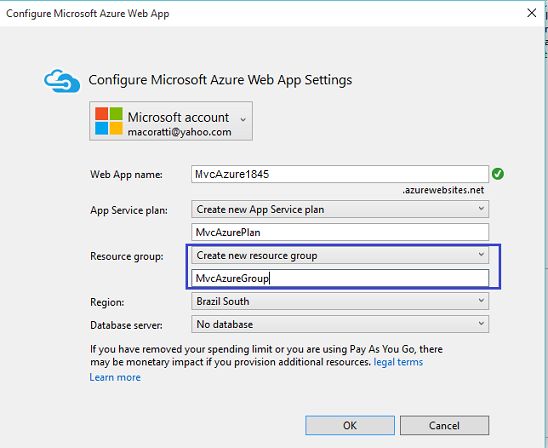Expand the Resource group dropdown
This screenshot has width=548, height=448.
click(x=340, y=255)
